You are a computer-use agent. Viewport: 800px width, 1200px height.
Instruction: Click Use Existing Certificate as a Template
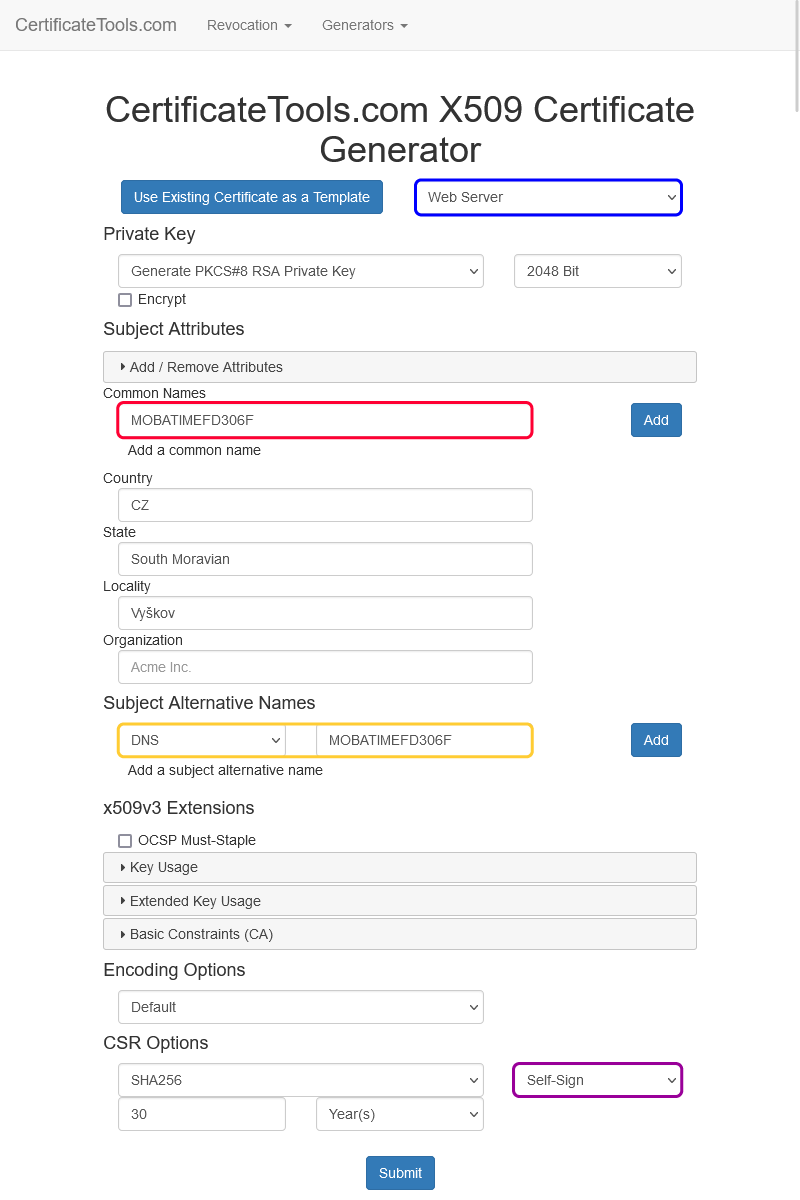tap(252, 197)
